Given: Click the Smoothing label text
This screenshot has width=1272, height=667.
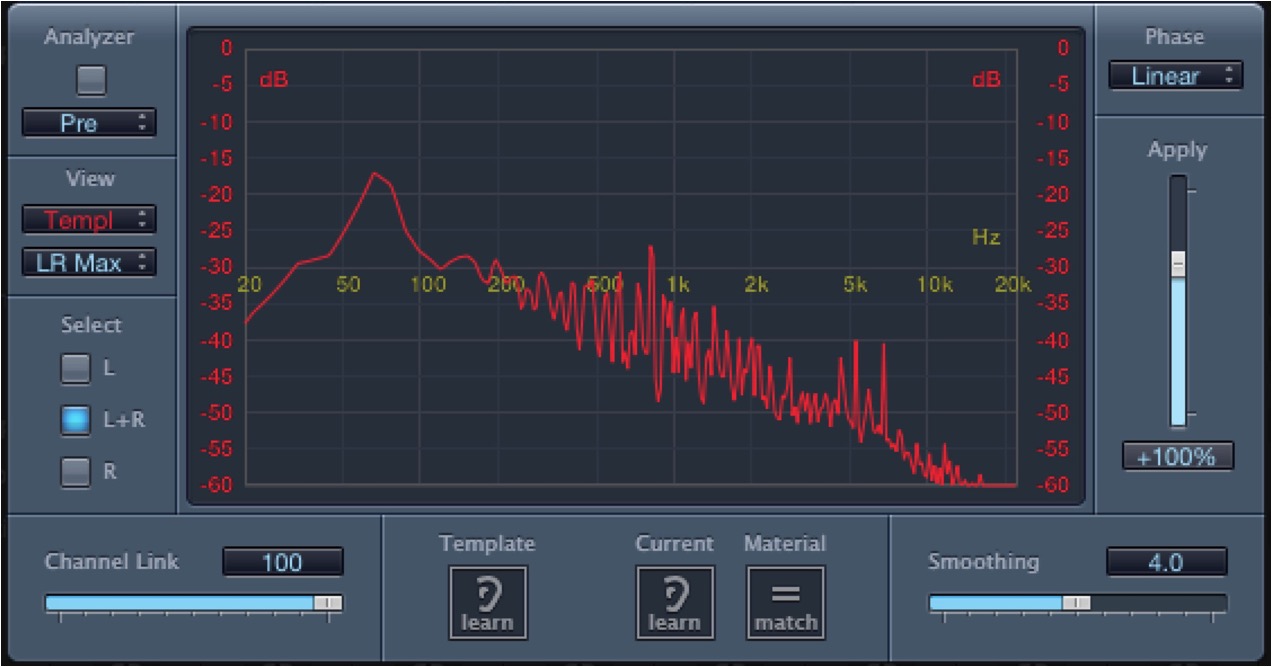Looking at the screenshot, I should point(983,562).
